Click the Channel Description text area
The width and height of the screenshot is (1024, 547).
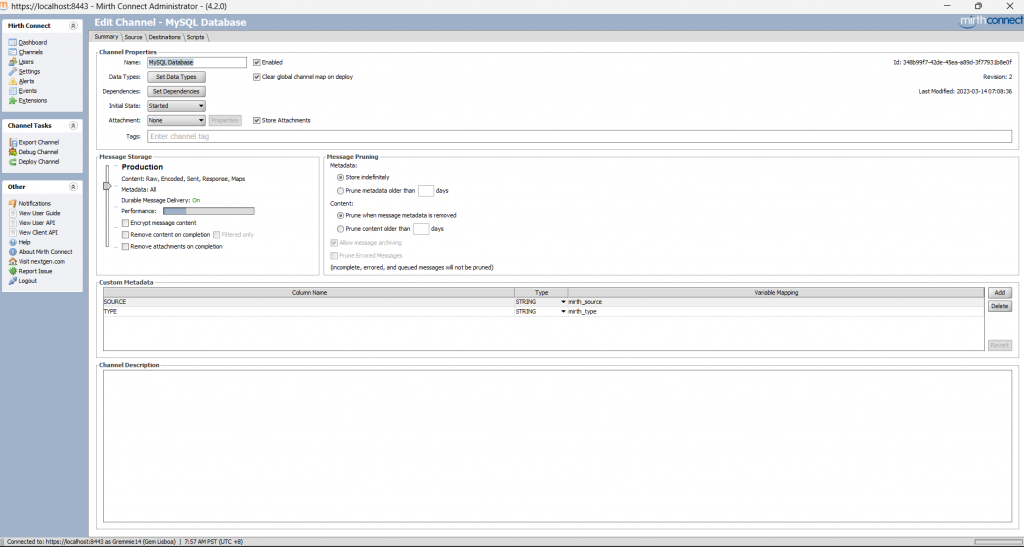557,446
